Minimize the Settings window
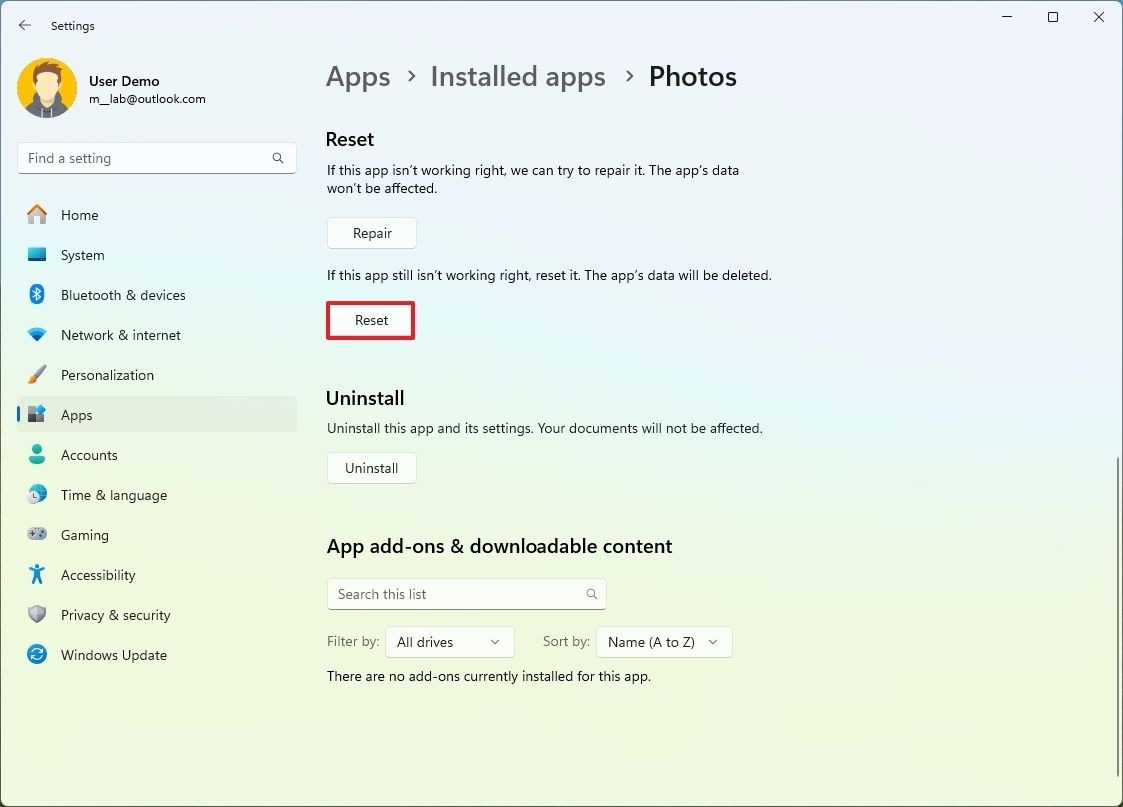Screen dimensions: 1123x807 pos(1007,17)
